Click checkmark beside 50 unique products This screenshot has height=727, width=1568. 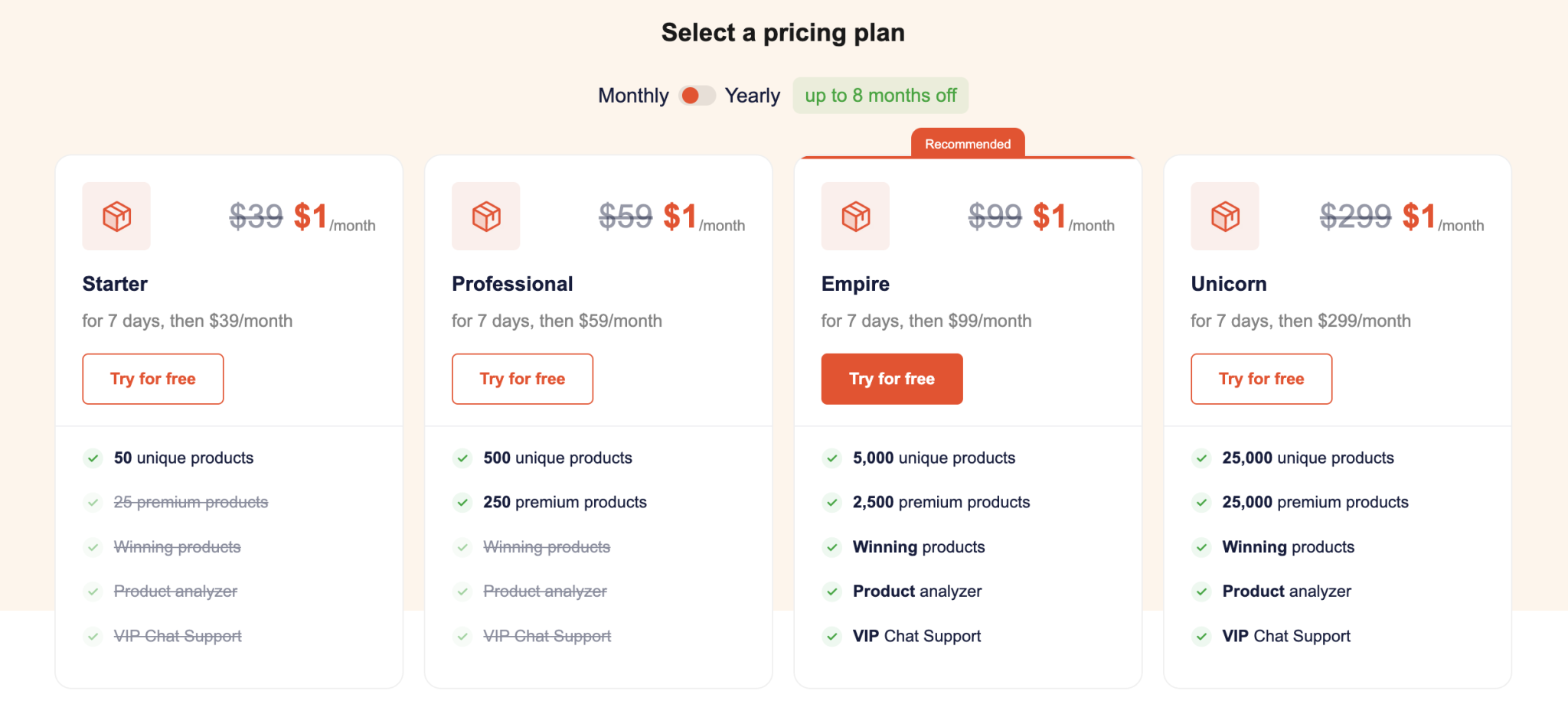coord(93,458)
